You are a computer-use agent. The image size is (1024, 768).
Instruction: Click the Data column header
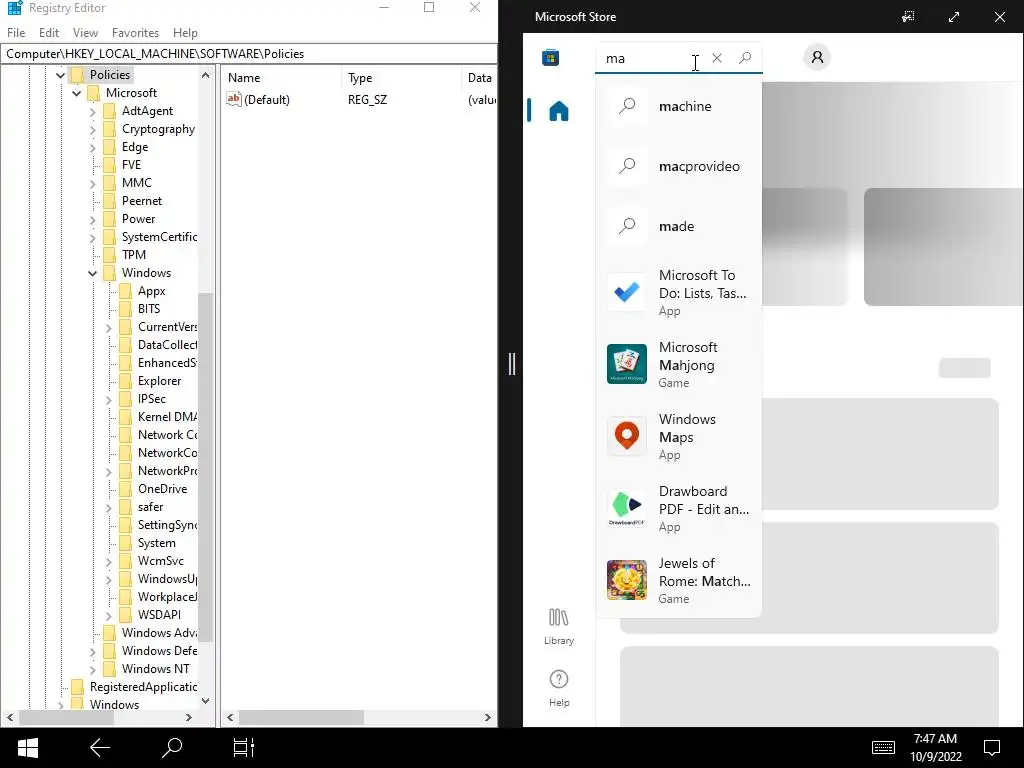[479, 78]
